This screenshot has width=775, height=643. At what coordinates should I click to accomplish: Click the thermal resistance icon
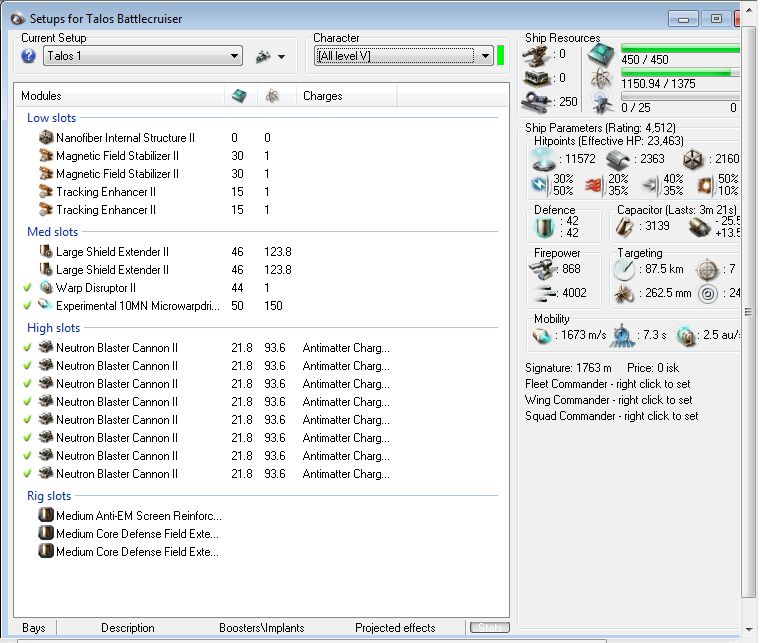tap(594, 185)
